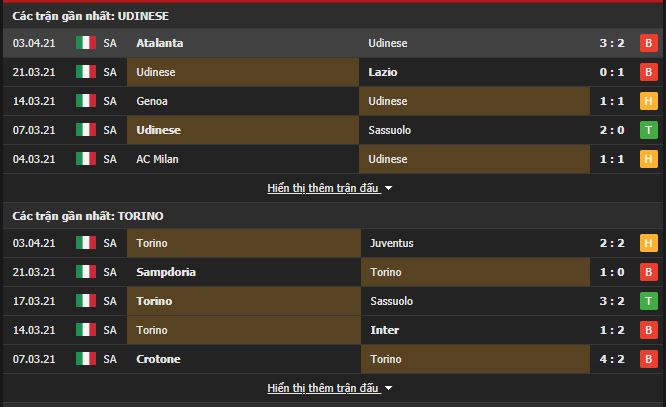Screen dimensions: 666x407
Task: Click the SA league label on the Genoa row
Action: tap(110, 101)
